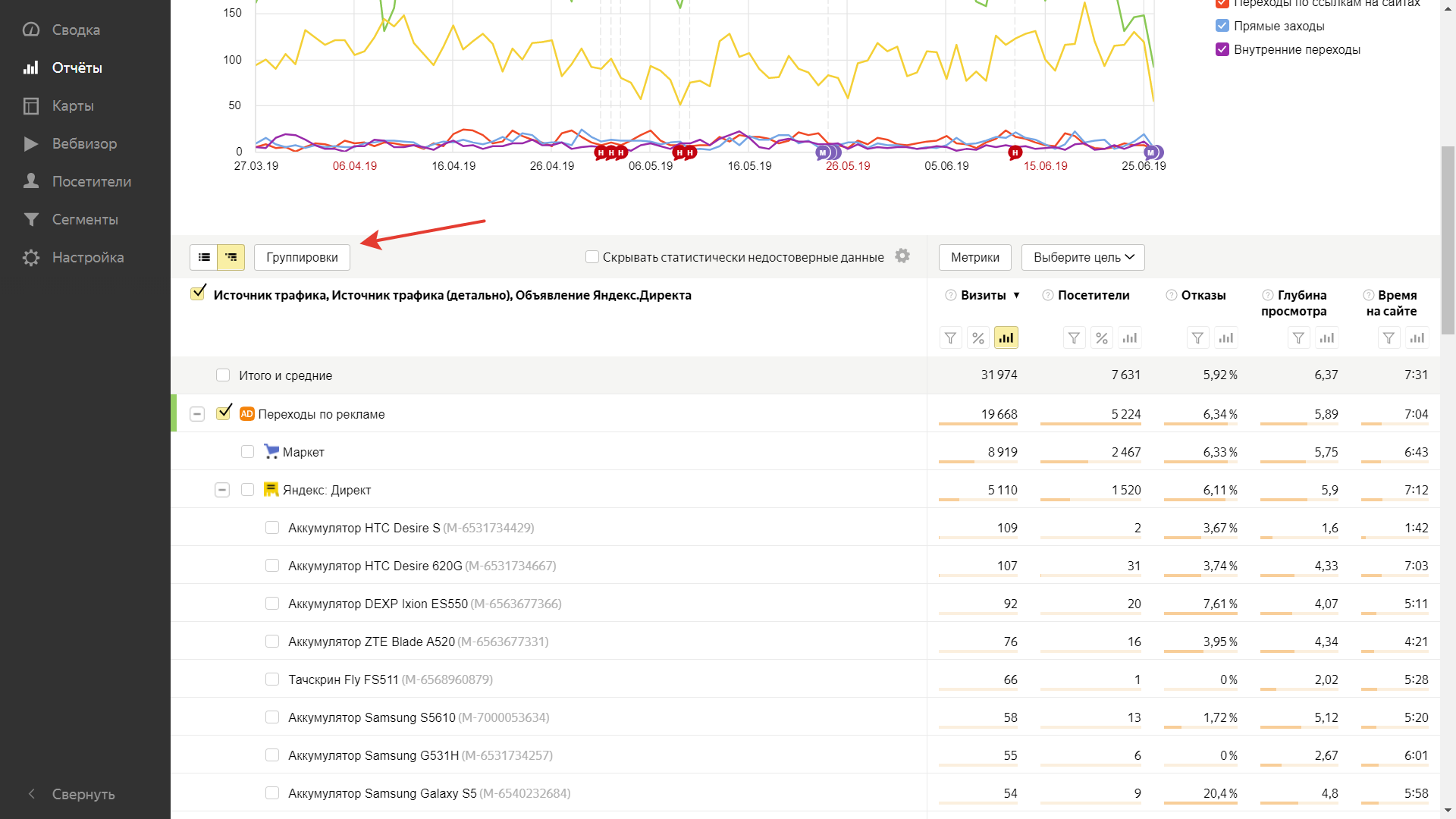
Task: Open the Метрики button
Action: coord(975,257)
